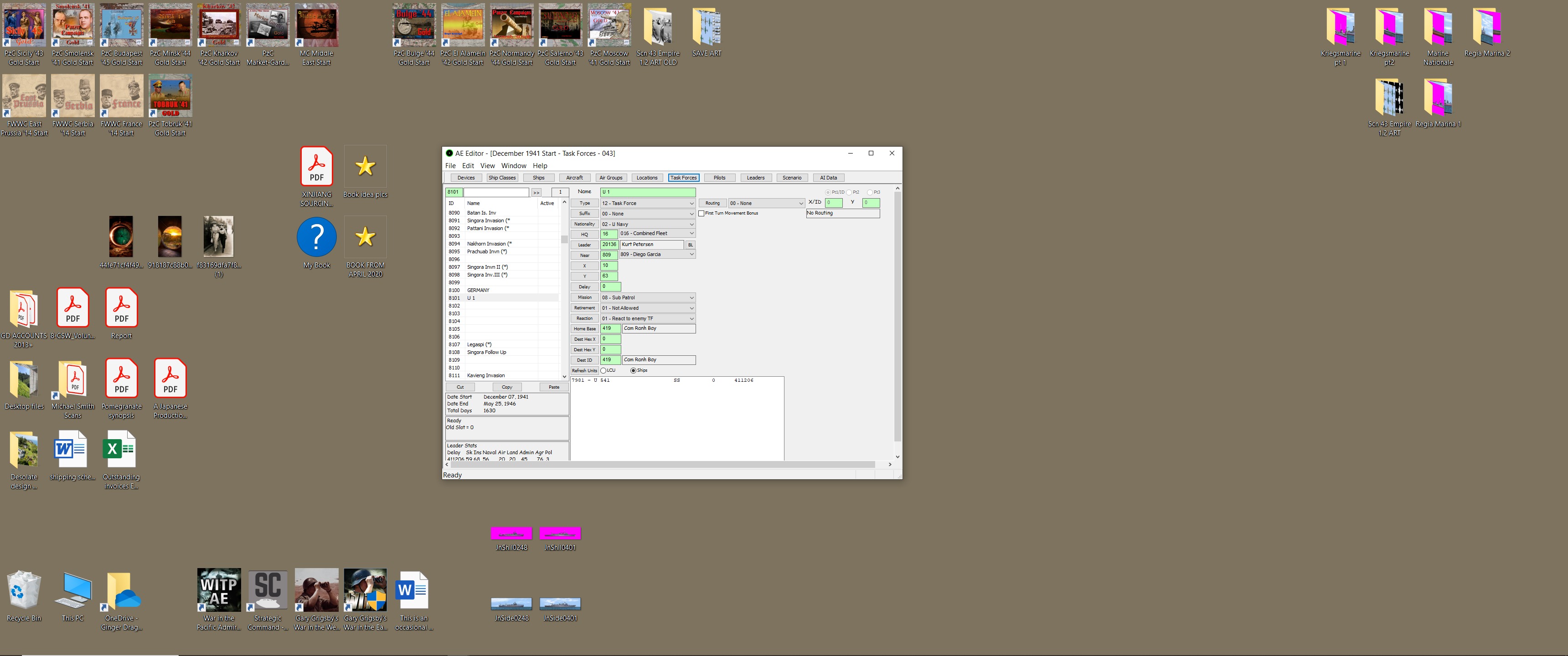Image resolution: width=1568 pixels, height=656 pixels.
Task: Switch to the Leaders tab
Action: tap(755, 178)
